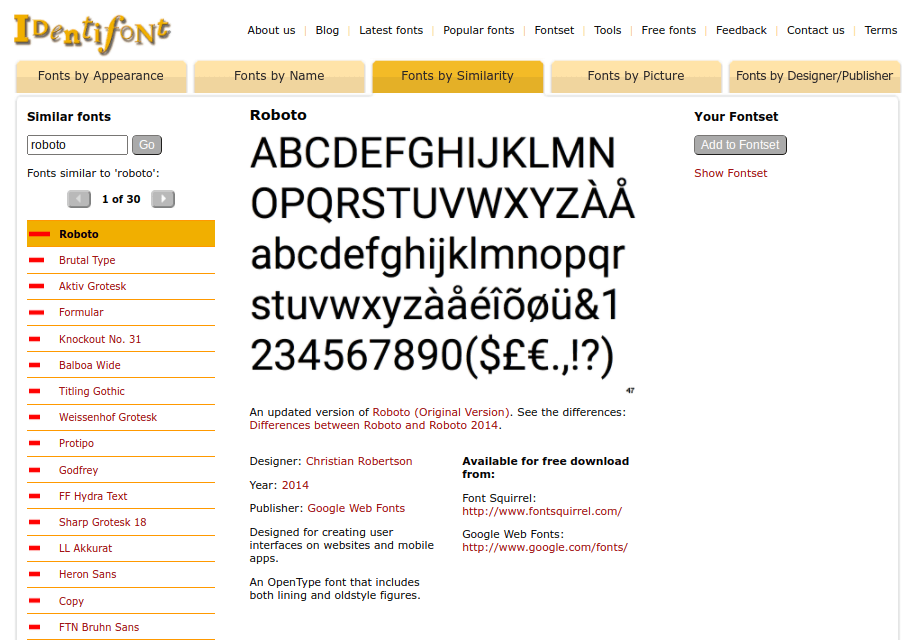
Task: Open Roboto (Original Version) link
Action: coord(442,412)
